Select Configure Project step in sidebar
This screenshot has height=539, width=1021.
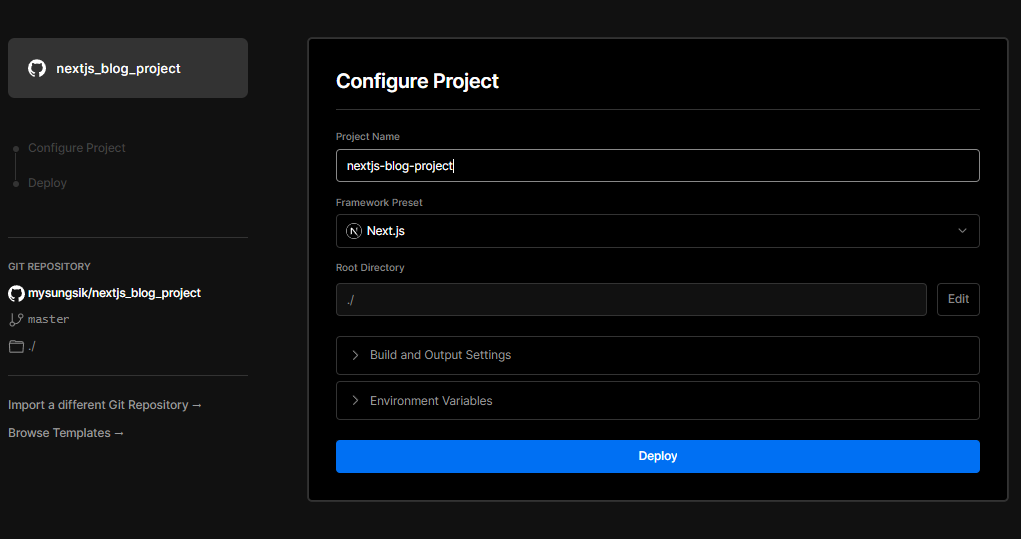coord(77,148)
